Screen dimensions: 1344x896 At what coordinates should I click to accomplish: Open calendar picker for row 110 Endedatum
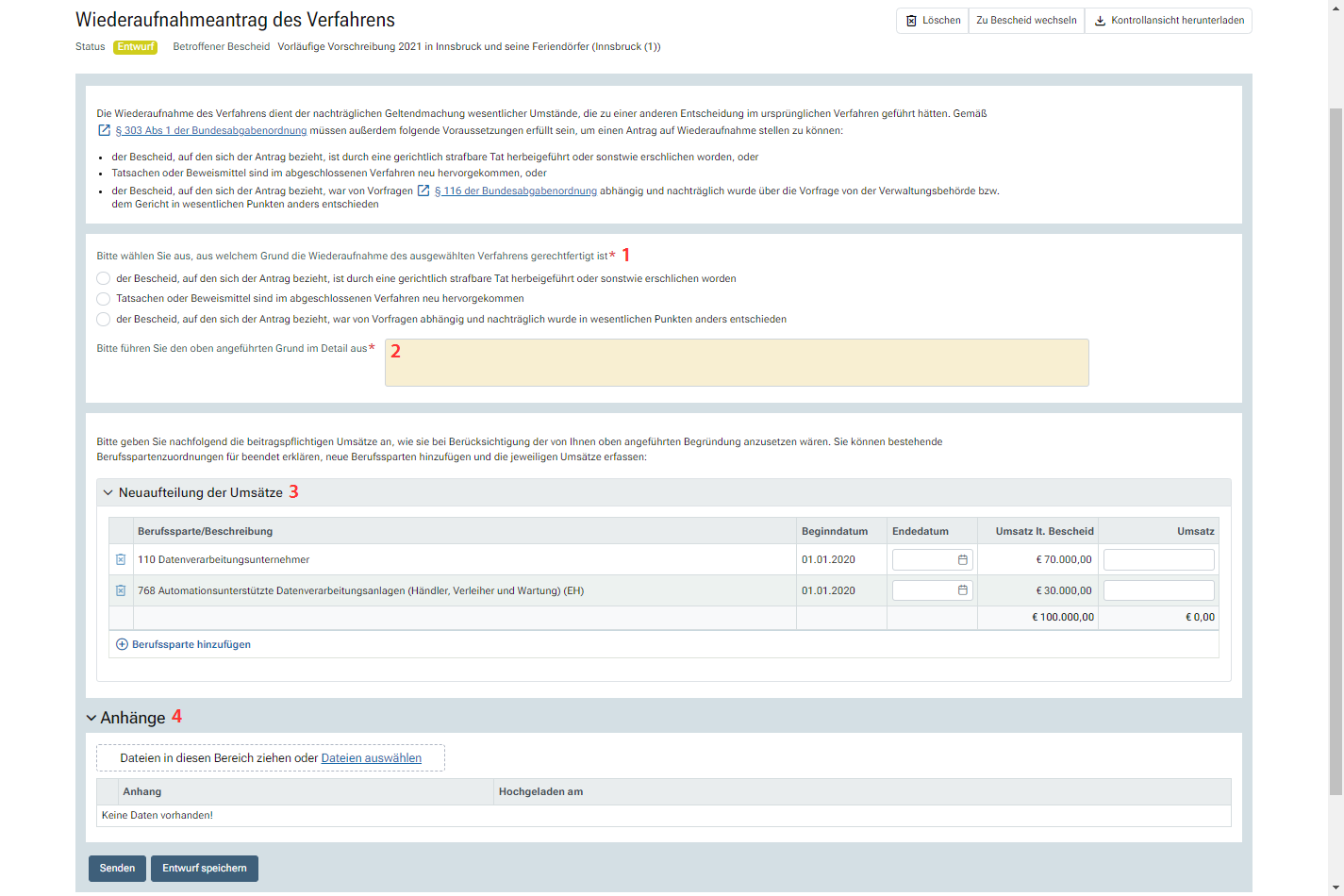pos(963,560)
